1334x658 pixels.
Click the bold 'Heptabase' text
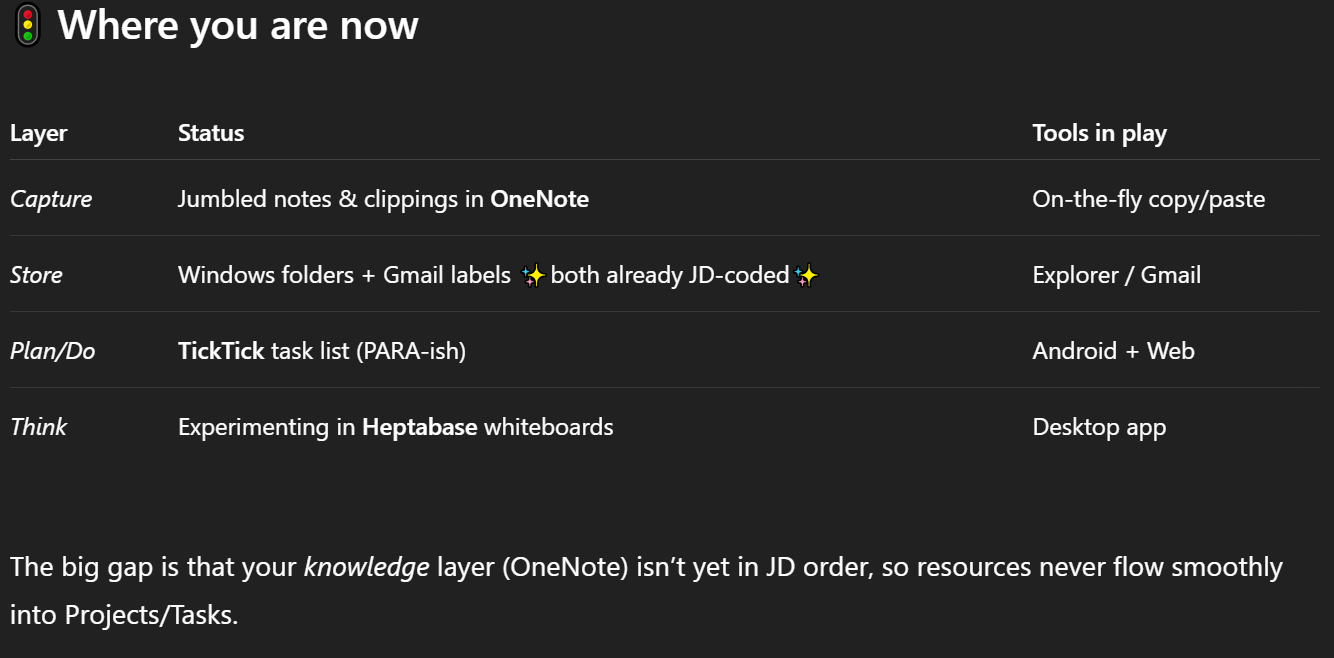point(419,428)
